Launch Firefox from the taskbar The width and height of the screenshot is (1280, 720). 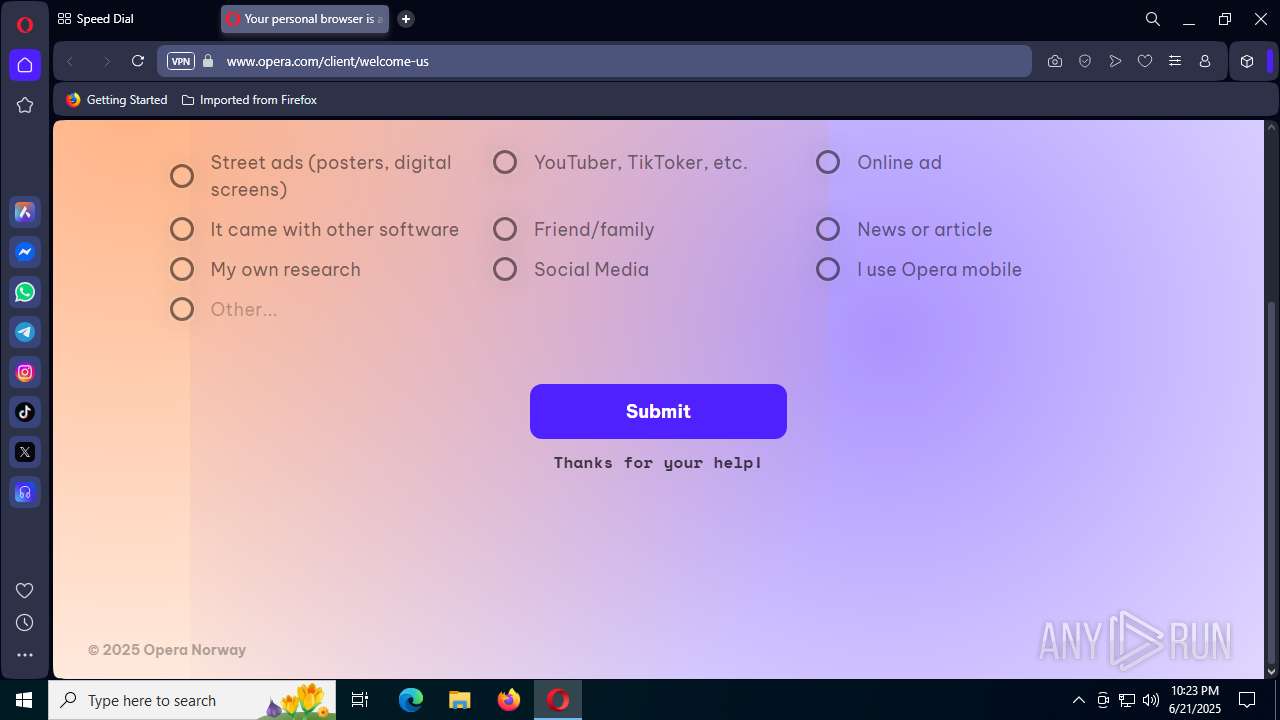click(509, 700)
